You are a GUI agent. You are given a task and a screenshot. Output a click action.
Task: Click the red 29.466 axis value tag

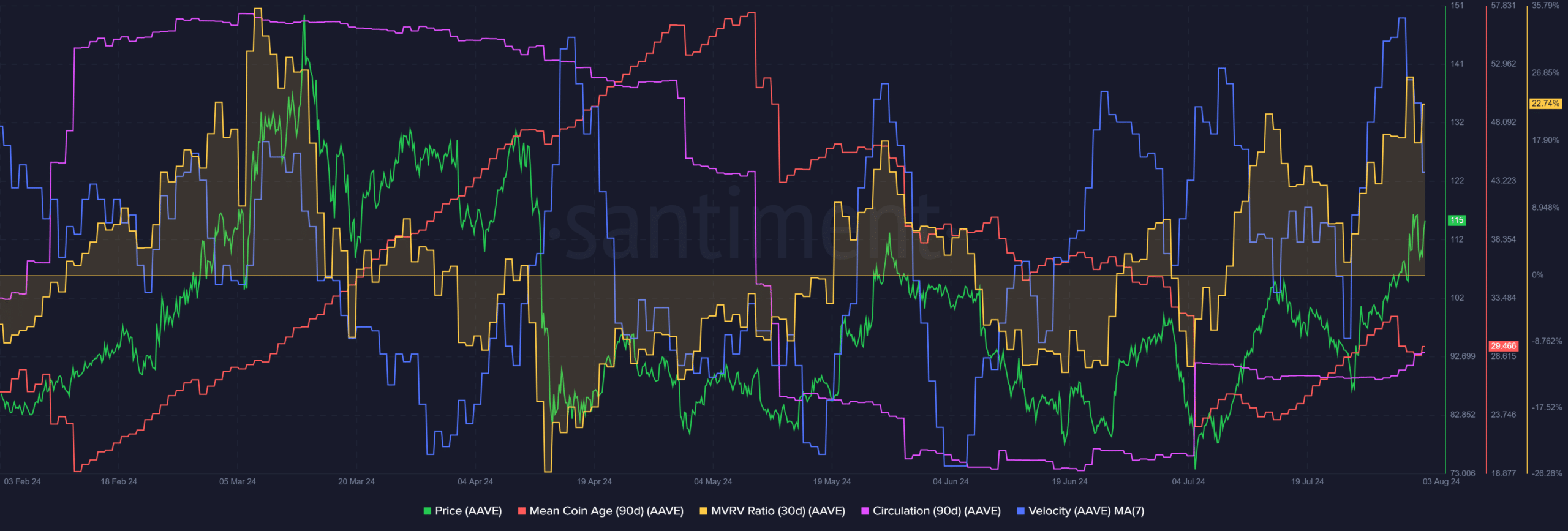click(1503, 346)
